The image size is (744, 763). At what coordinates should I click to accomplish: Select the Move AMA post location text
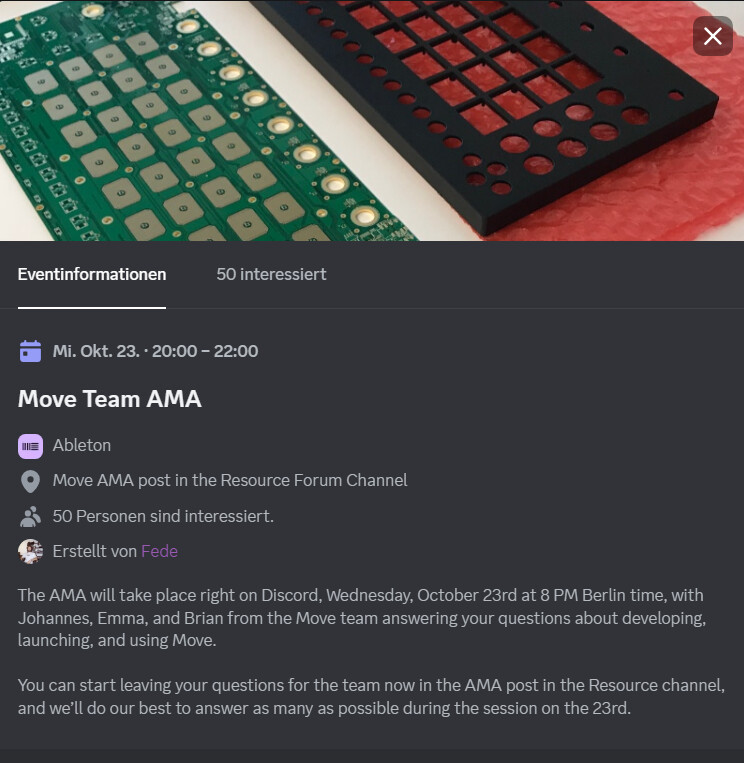[230, 480]
